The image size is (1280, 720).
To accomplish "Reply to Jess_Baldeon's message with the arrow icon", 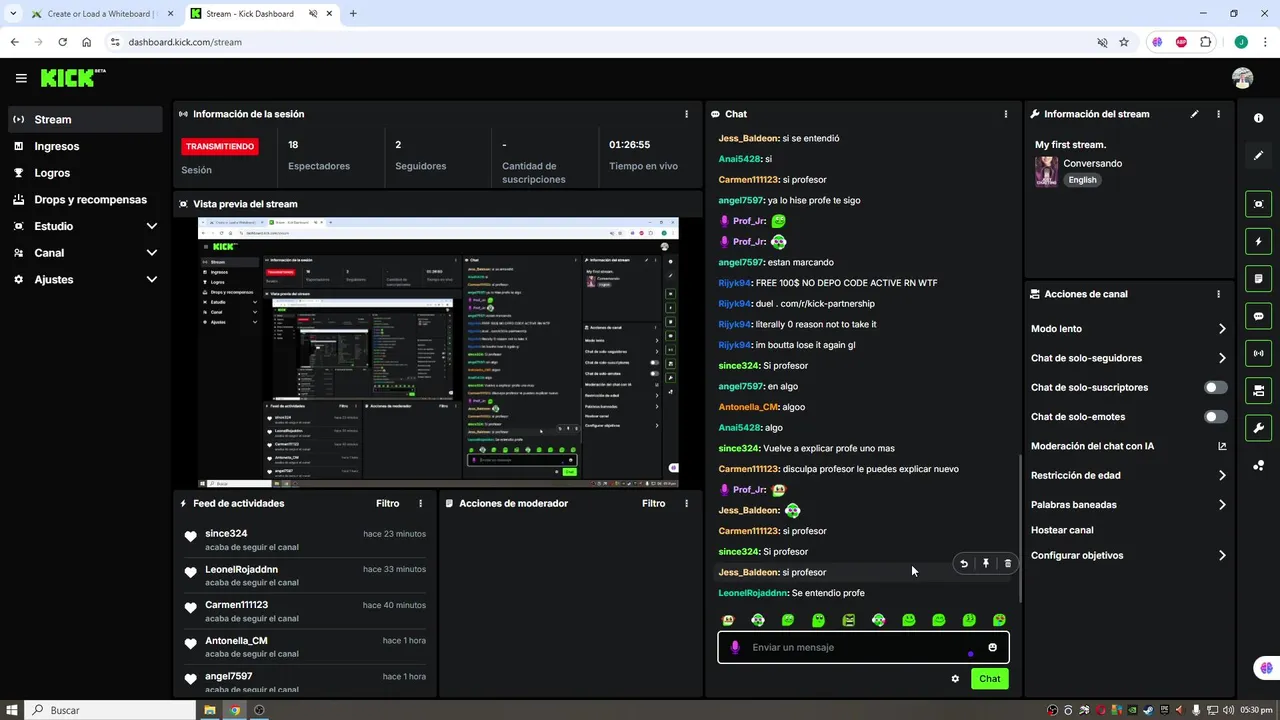I will (x=964, y=563).
